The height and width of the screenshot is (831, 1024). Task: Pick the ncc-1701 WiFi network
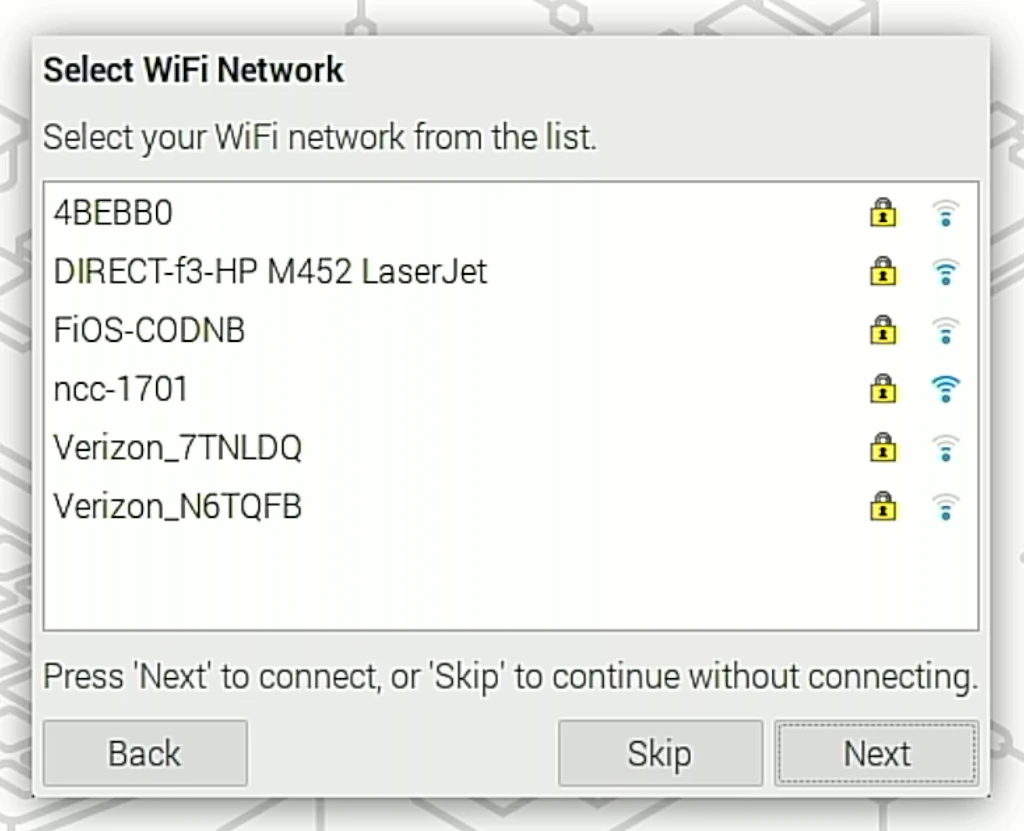point(121,389)
